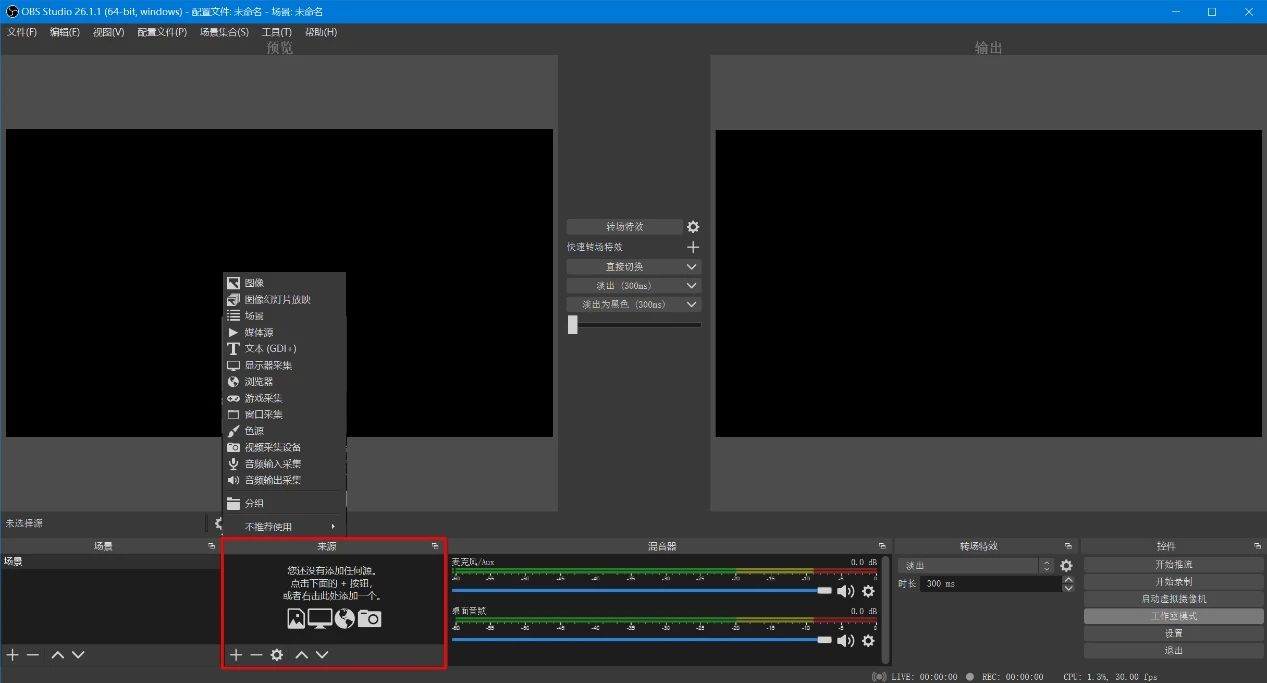
Task: Add a new scene in the 场景 panel
Action: (x=12, y=655)
